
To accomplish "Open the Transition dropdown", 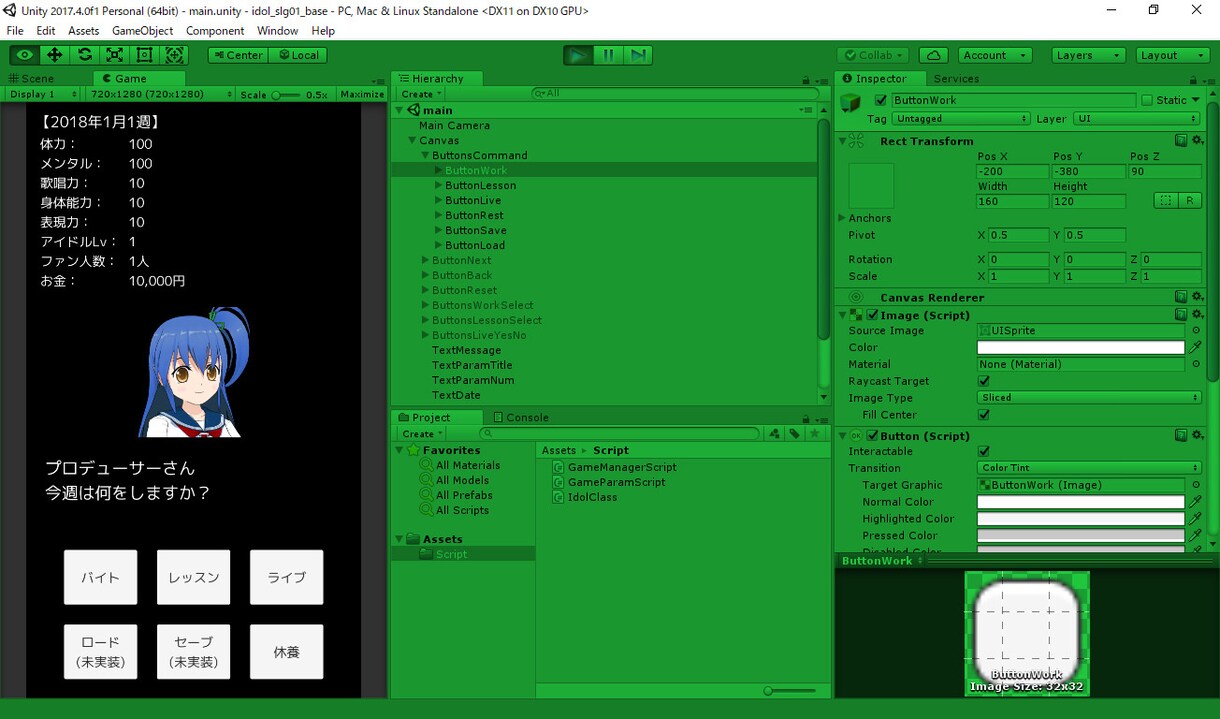I will pos(1089,468).
